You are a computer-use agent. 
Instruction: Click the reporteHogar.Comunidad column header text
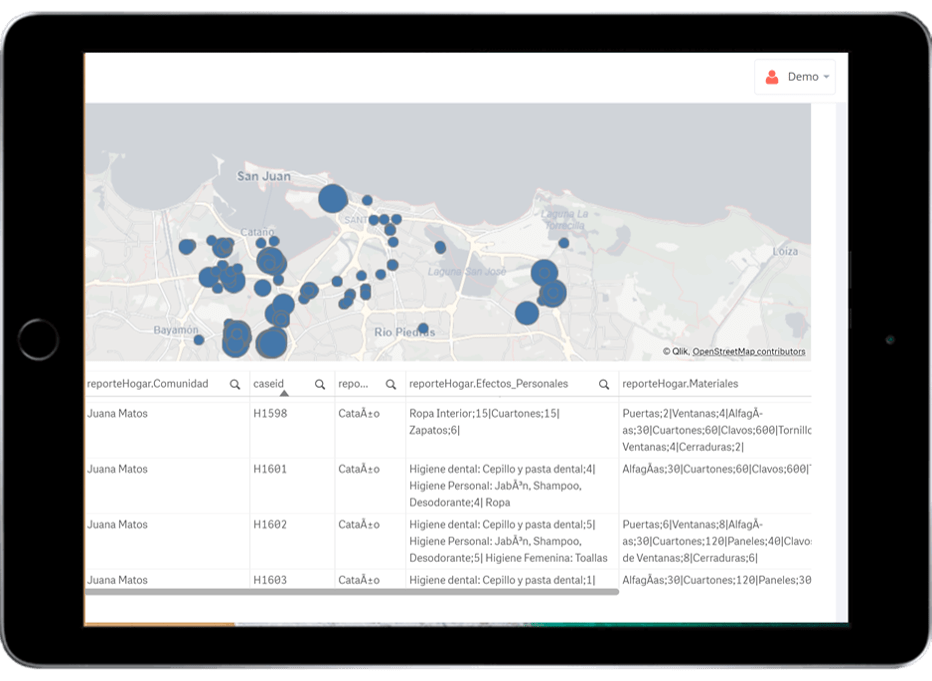coord(148,384)
